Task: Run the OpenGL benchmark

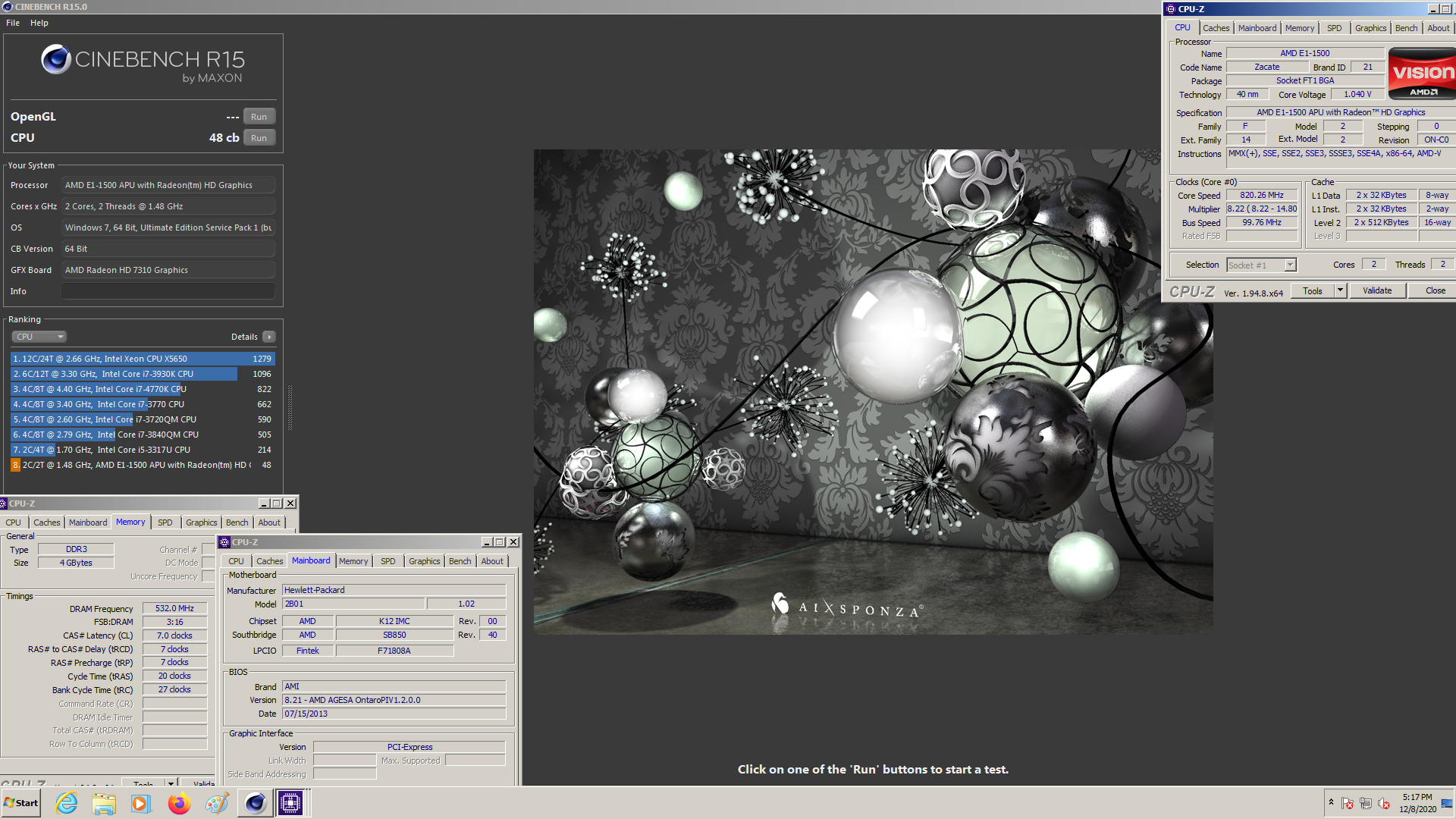Action: tap(259, 117)
